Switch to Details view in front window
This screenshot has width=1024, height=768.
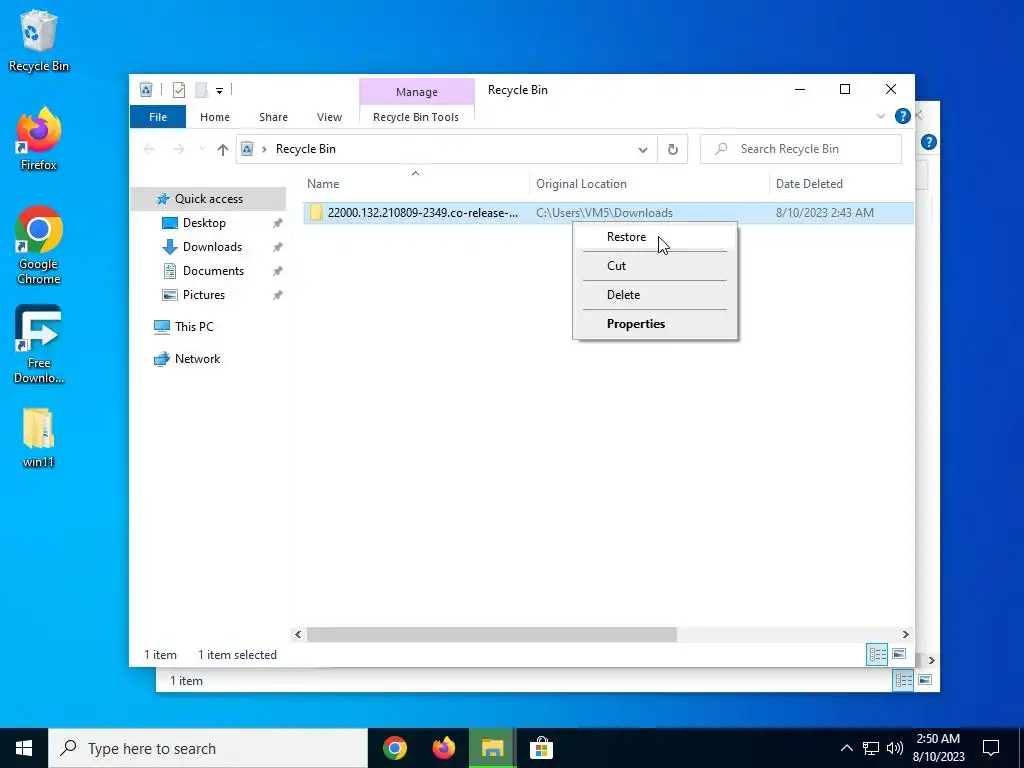click(x=877, y=654)
